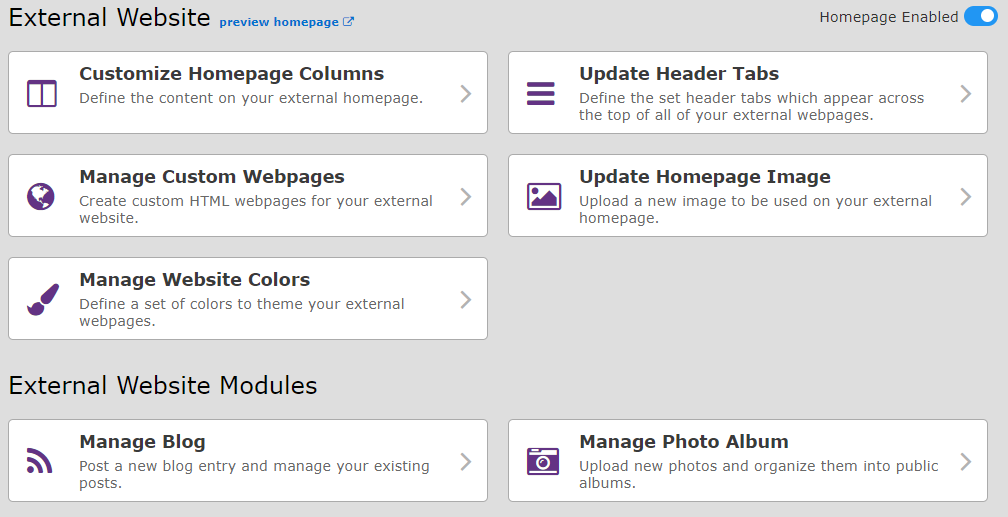Click the picture icon for Update Homepage Image
The width and height of the screenshot is (1008, 517).
point(544,196)
